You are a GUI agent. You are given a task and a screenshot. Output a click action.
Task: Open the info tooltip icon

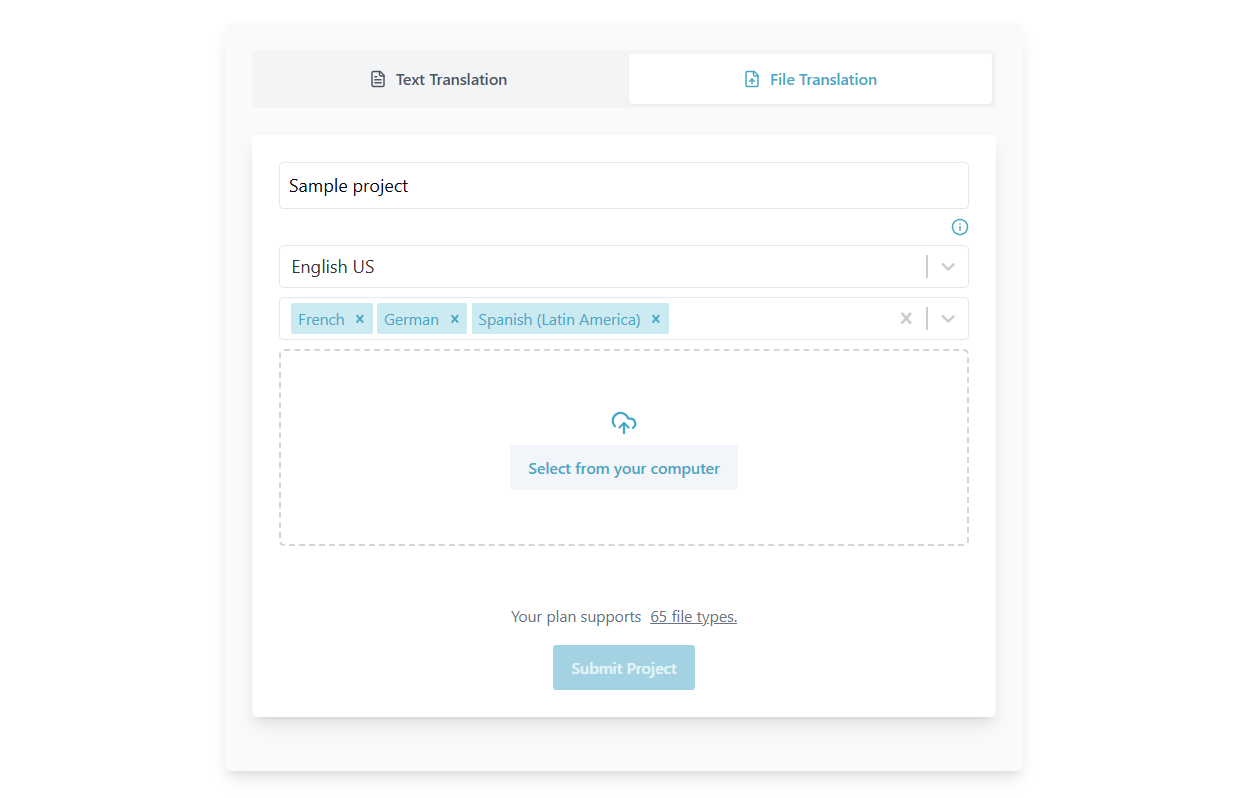pyautogui.click(x=959, y=227)
